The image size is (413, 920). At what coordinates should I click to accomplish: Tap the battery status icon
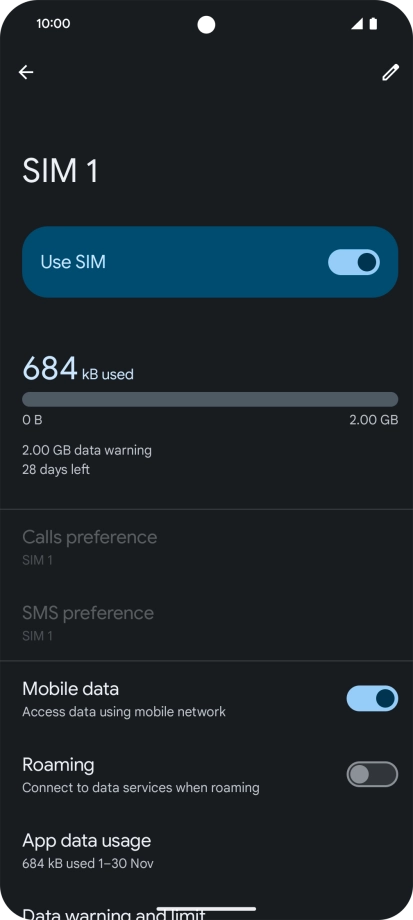373,23
